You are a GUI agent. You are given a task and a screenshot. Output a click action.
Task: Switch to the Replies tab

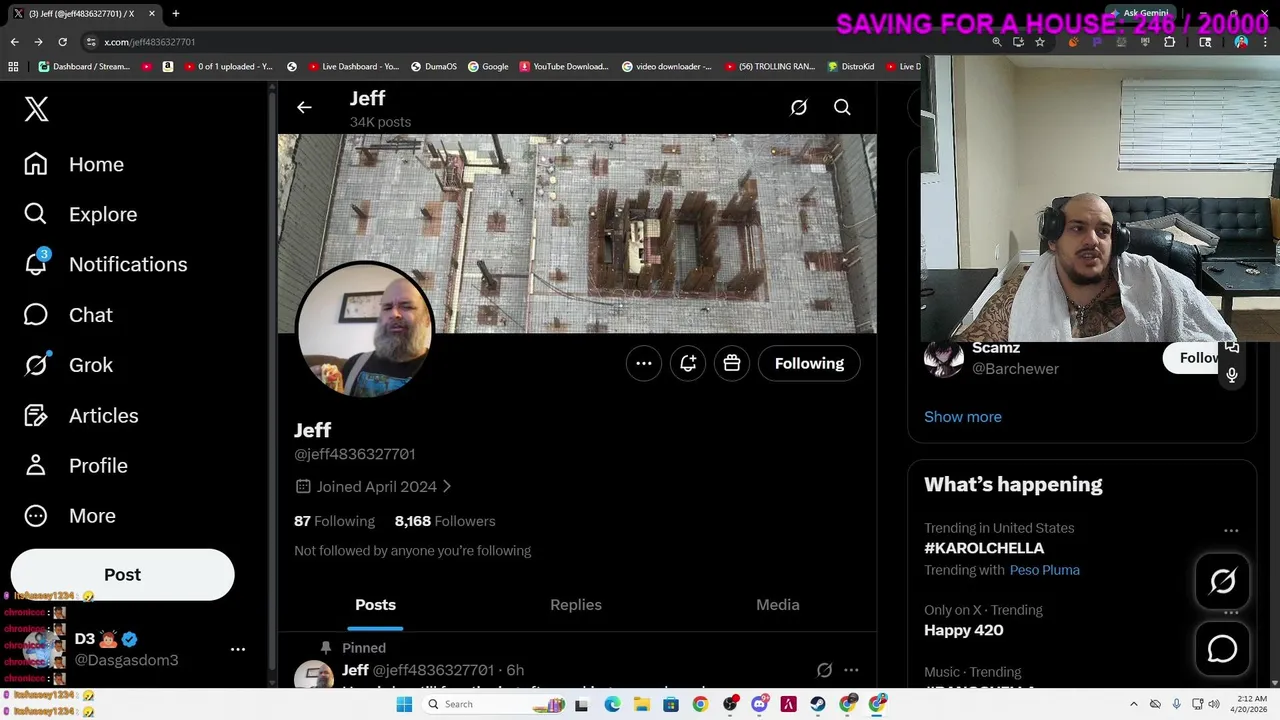(x=576, y=605)
